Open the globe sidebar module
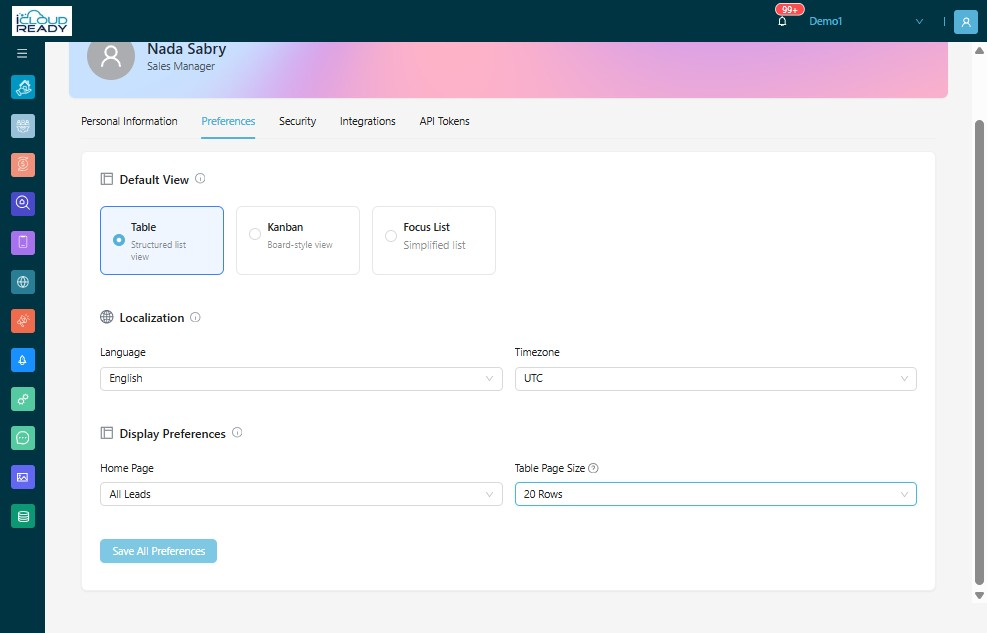Viewport: 987px width, 633px height. point(23,282)
